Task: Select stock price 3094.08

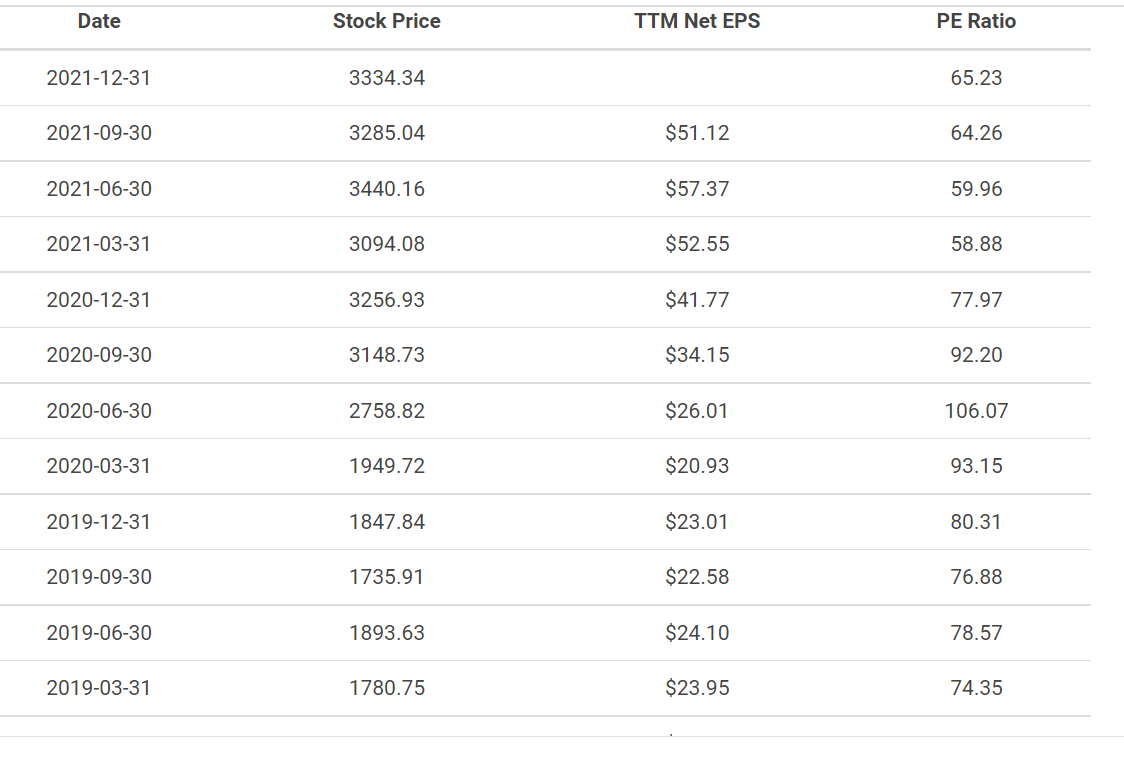Action: 386,244
